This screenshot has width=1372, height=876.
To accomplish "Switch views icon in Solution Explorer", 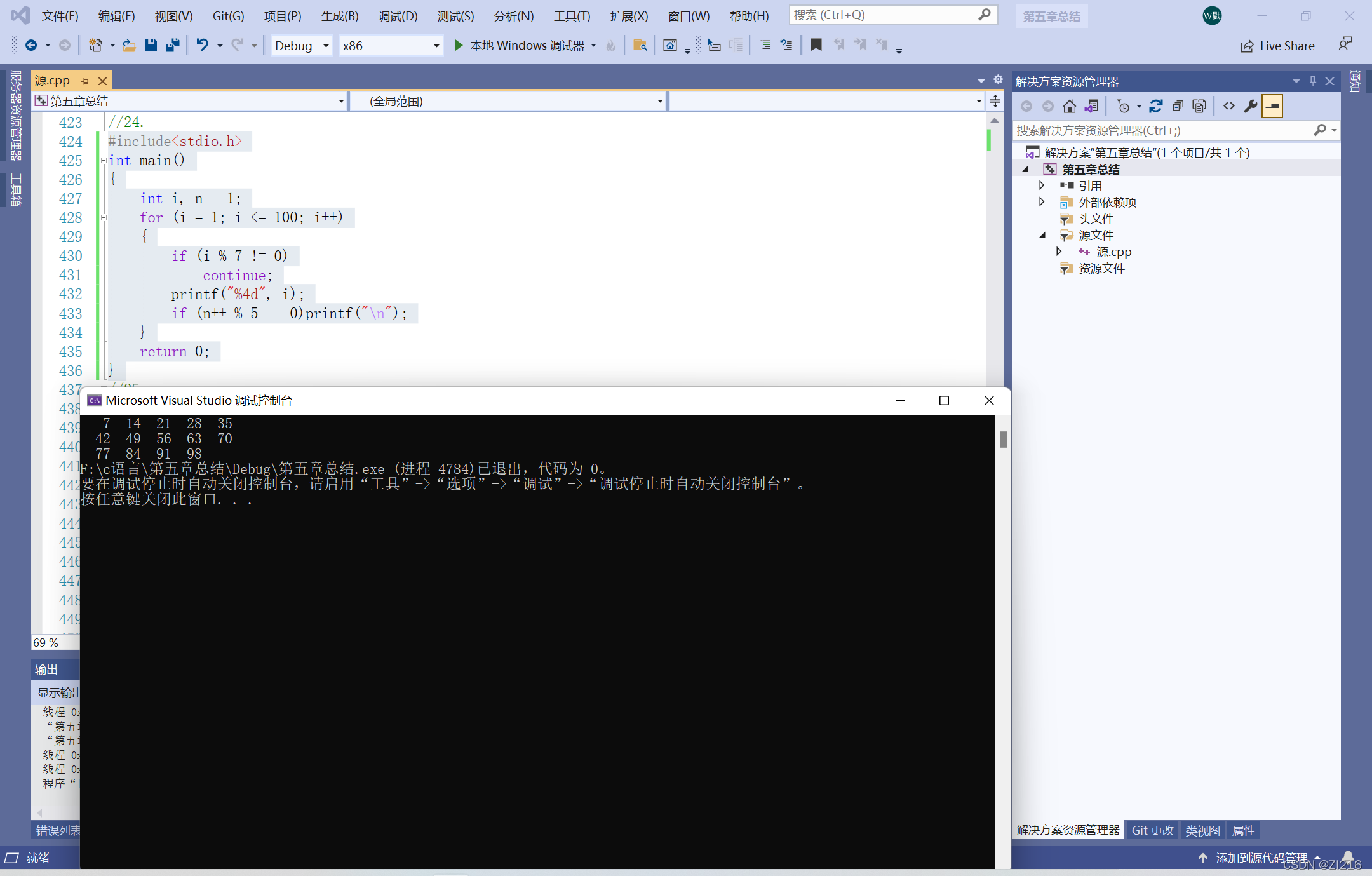I will click(1091, 106).
